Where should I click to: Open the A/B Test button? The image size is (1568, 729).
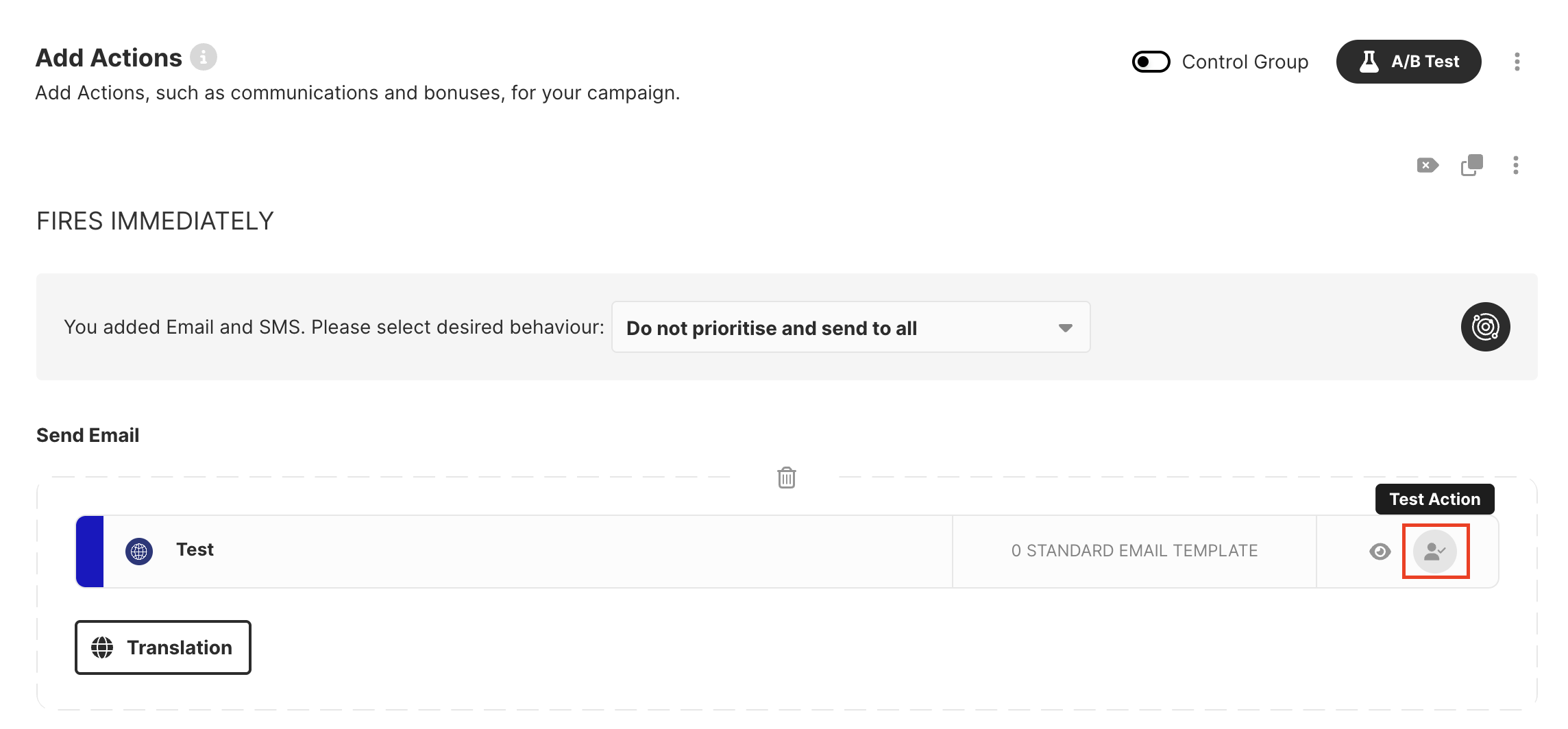[x=1408, y=62]
